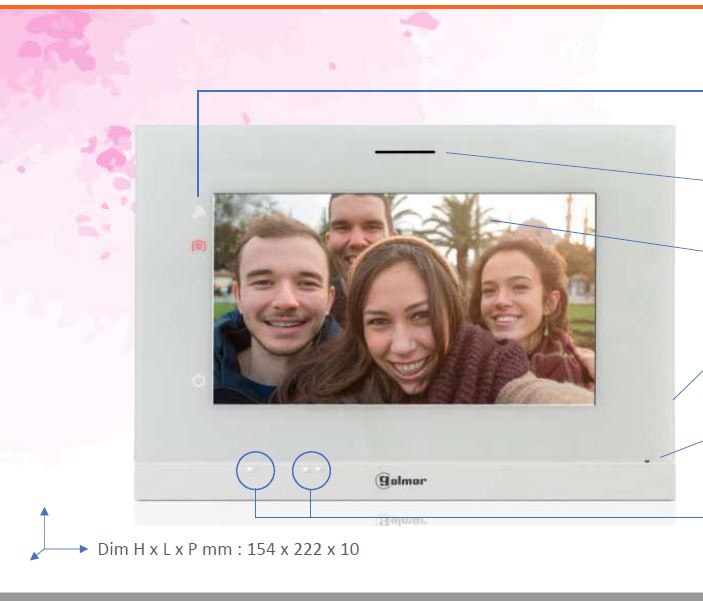Screen dimensions: 703x601
Task: Tap the double-dot button on the monitor base
Action: click(x=311, y=470)
